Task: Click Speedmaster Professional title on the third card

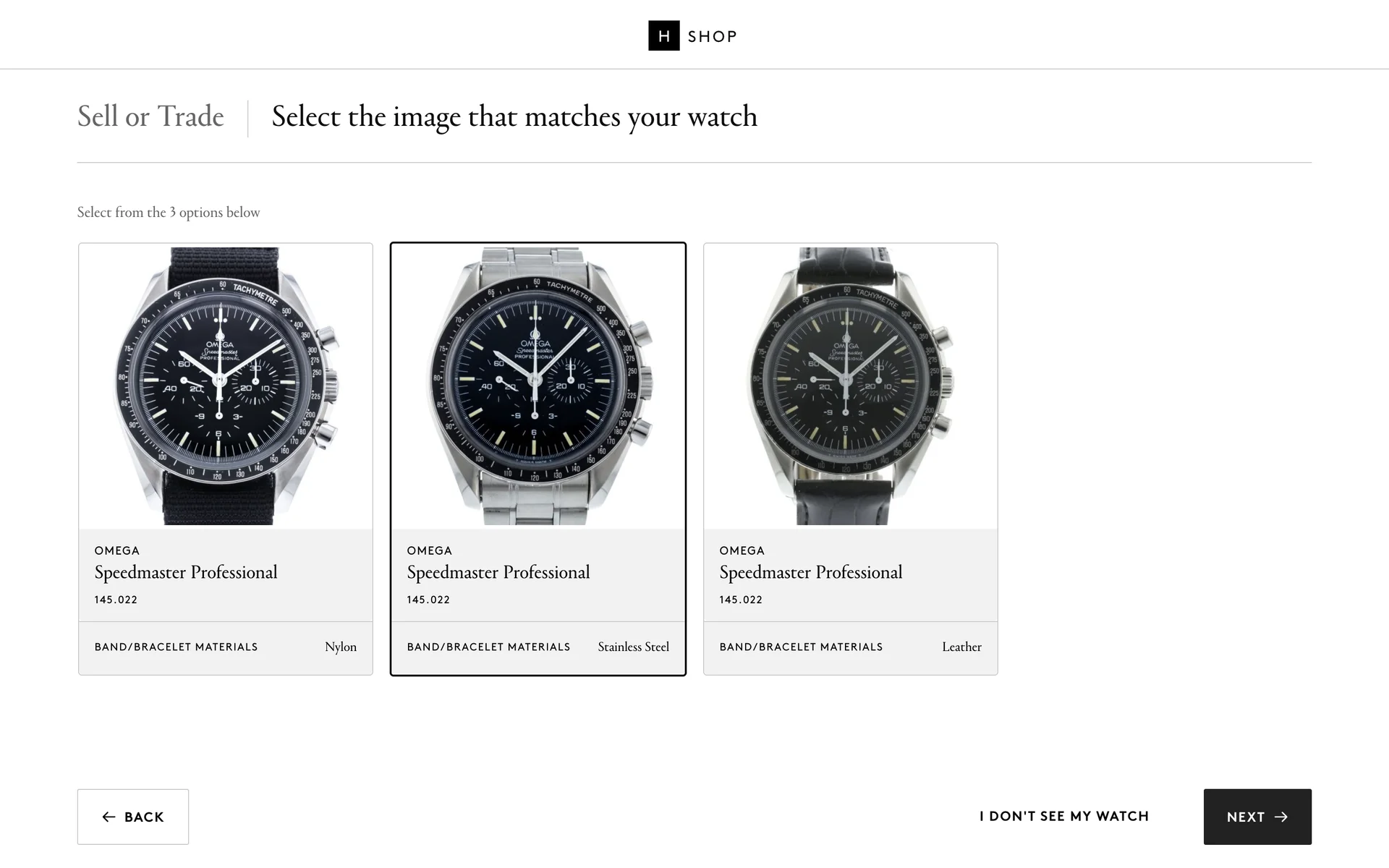Action: point(811,572)
